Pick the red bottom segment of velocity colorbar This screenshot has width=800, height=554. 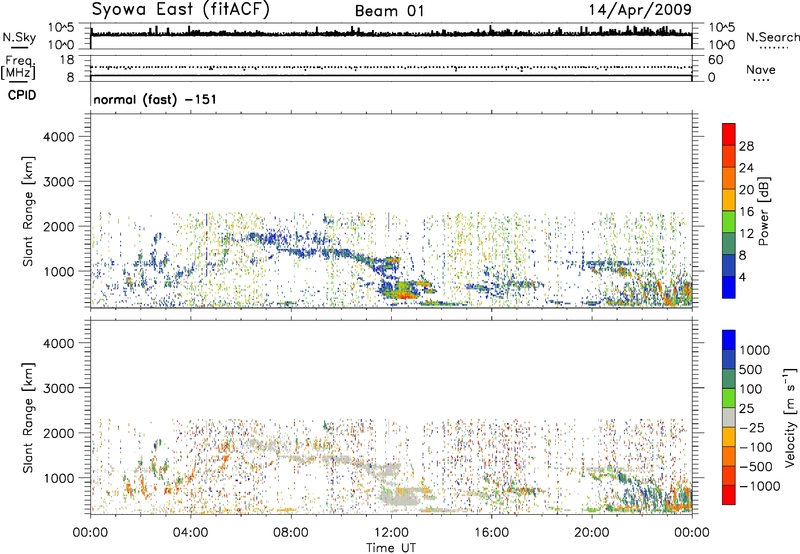point(729,495)
